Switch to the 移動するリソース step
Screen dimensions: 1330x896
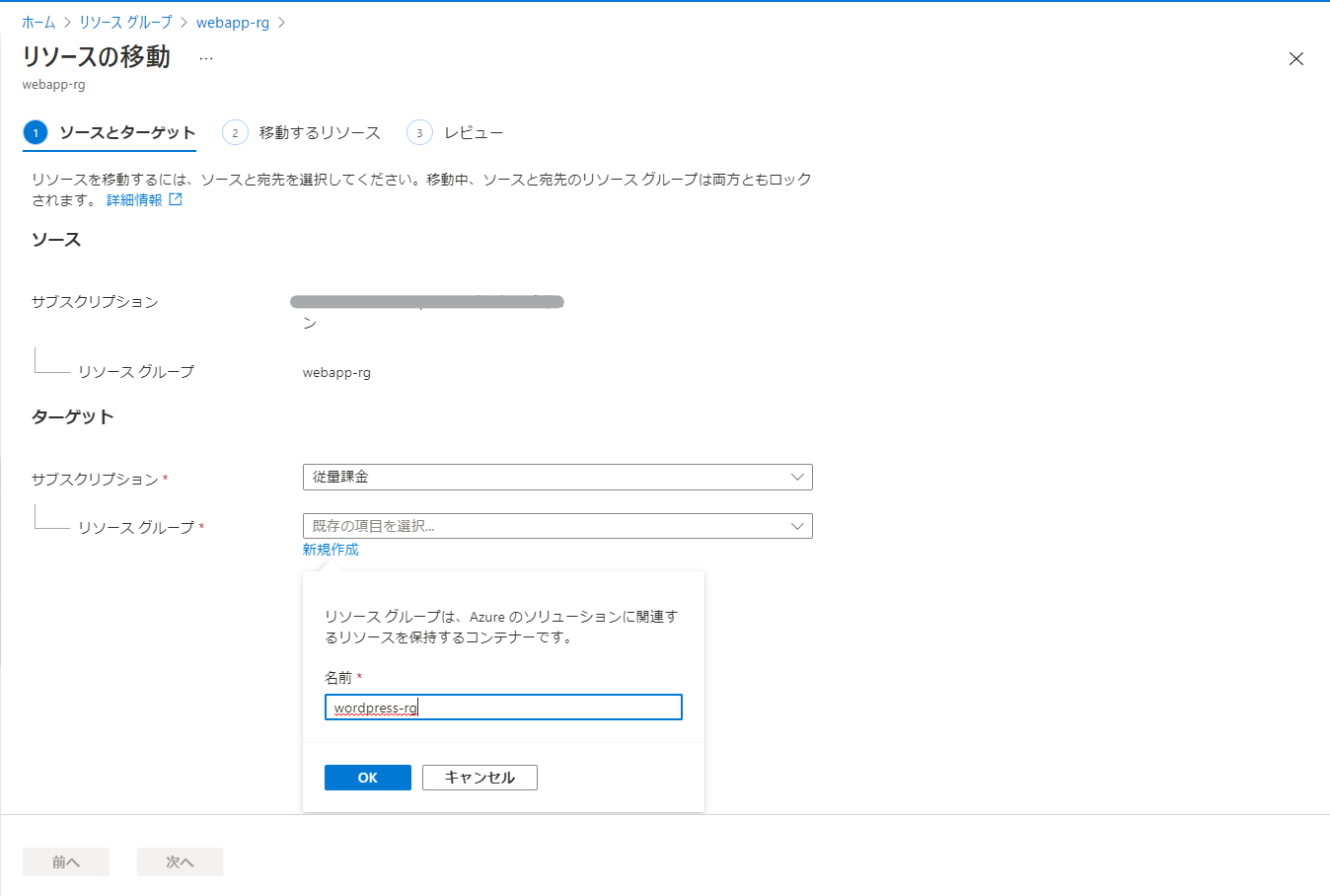click(x=319, y=132)
